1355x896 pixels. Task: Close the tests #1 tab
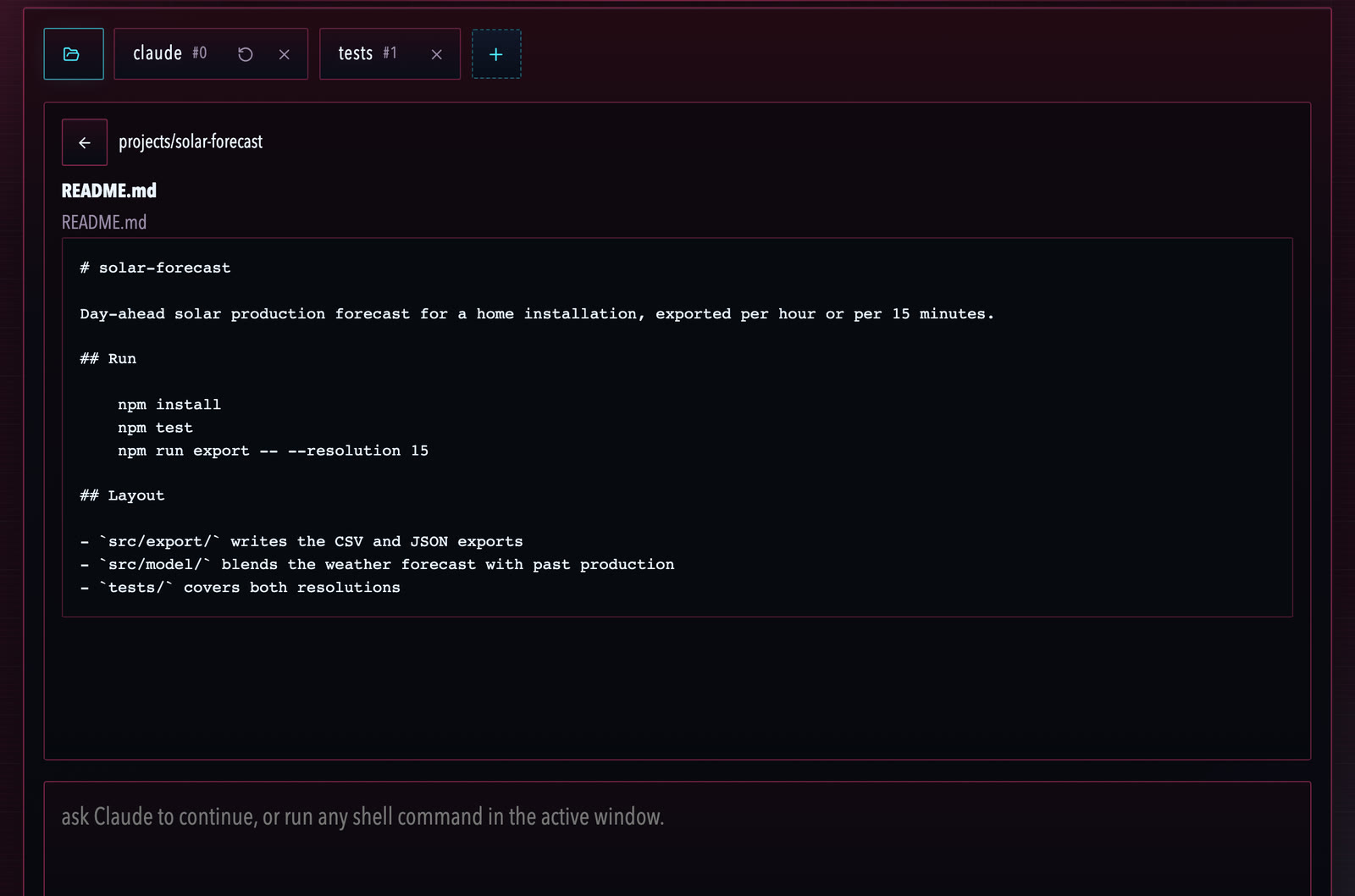pos(437,54)
